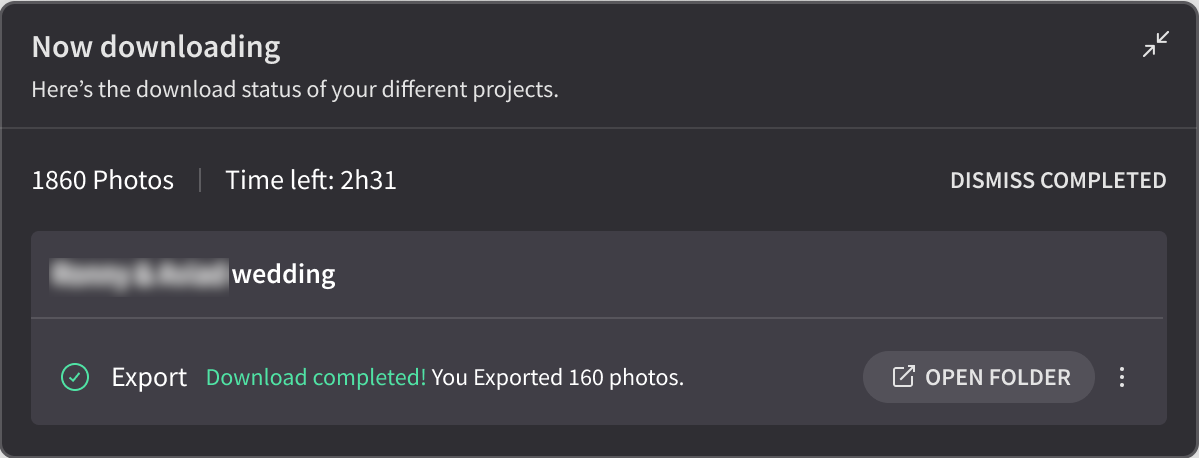
Task: Click the line beneath the wedding title
Action: tap(597, 317)
